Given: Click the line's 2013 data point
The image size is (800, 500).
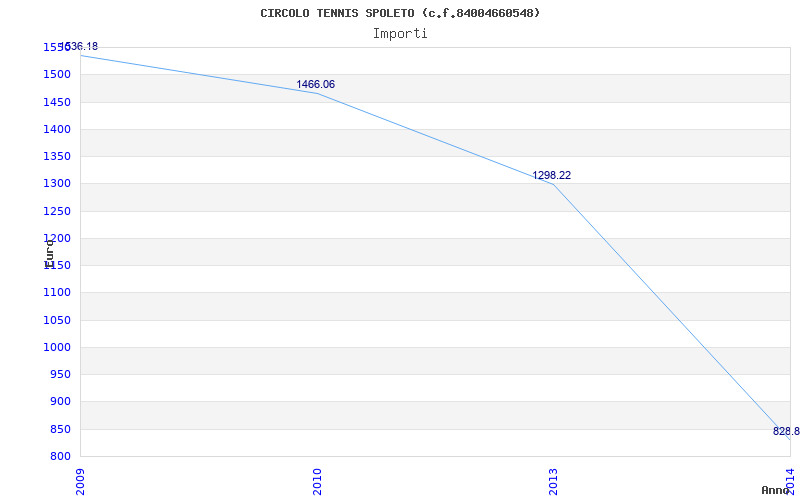Looking at the screenshot, I should point(554,184).
